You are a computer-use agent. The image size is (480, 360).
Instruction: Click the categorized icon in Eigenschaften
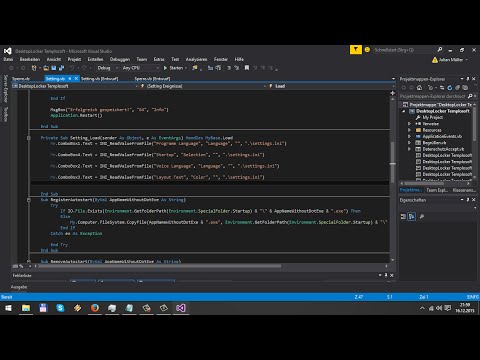tap(403, 217)
